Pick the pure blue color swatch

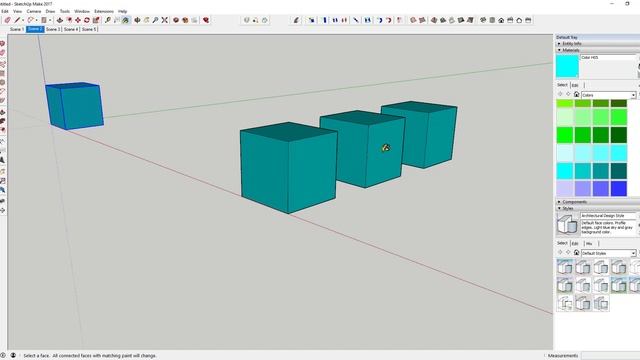(619, 189)
